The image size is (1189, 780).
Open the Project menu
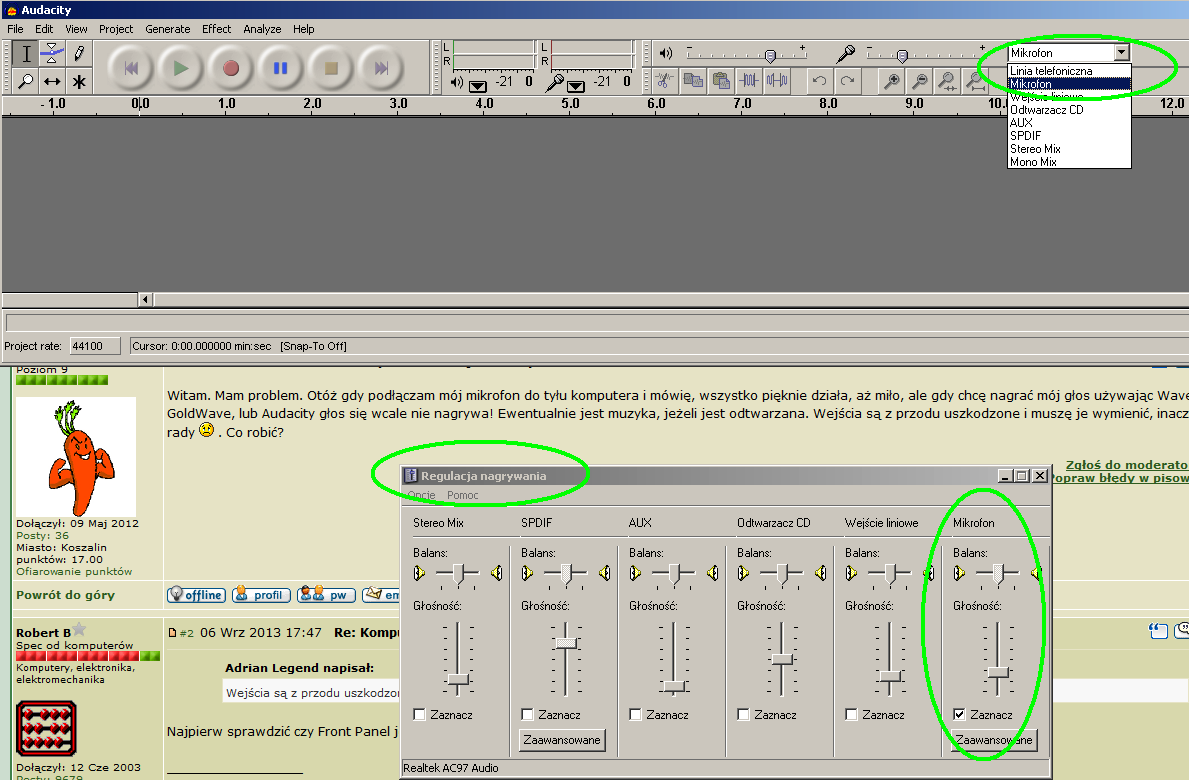click(x=116, y=29)
